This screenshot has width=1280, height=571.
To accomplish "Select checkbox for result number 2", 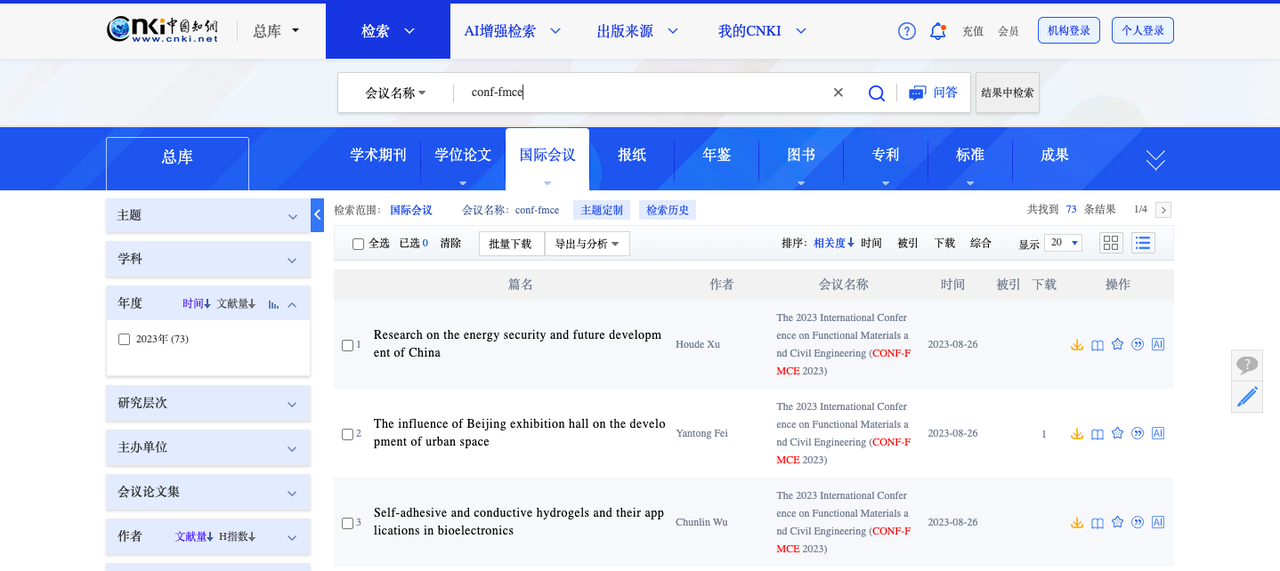I will pyautogui.click(x=347, y=434).
